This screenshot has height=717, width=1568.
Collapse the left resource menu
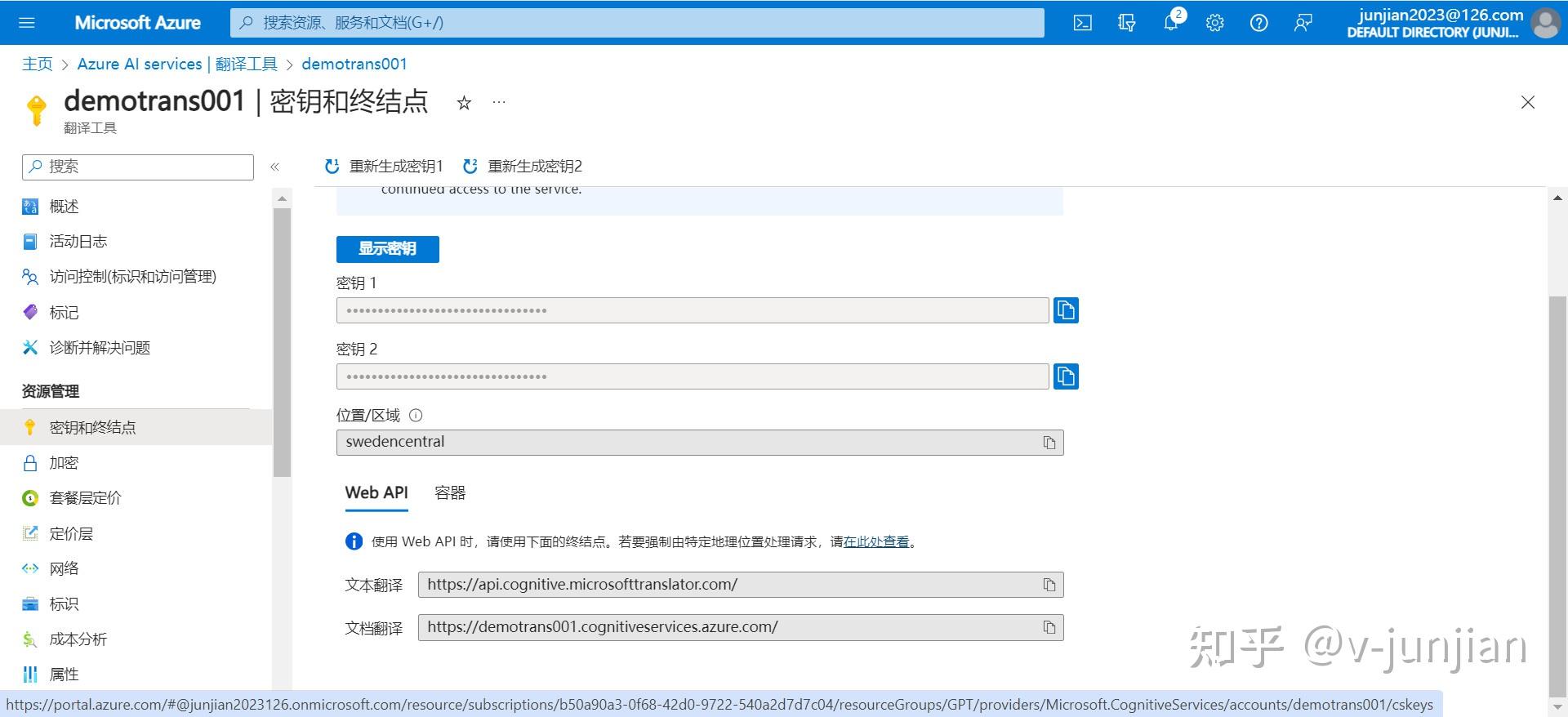[x=275, y=167]
